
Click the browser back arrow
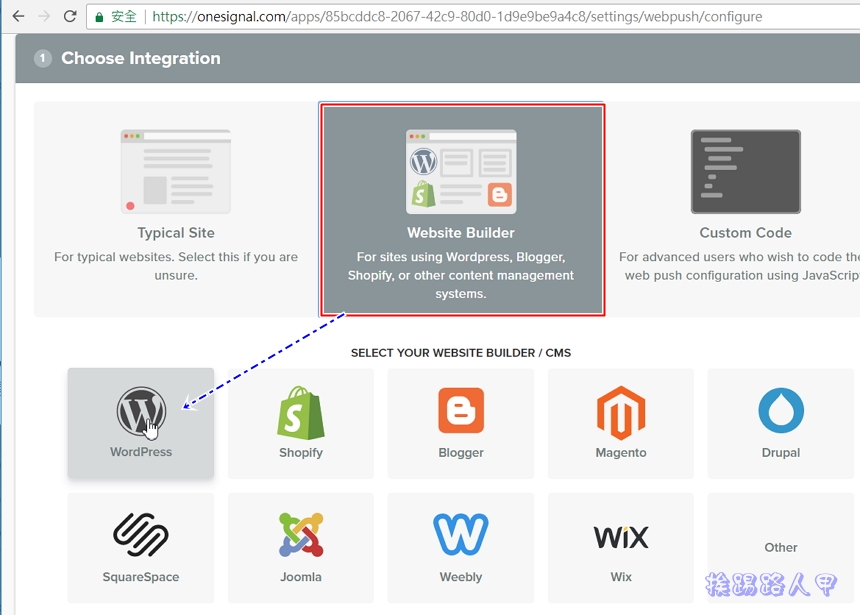point(19,16)
